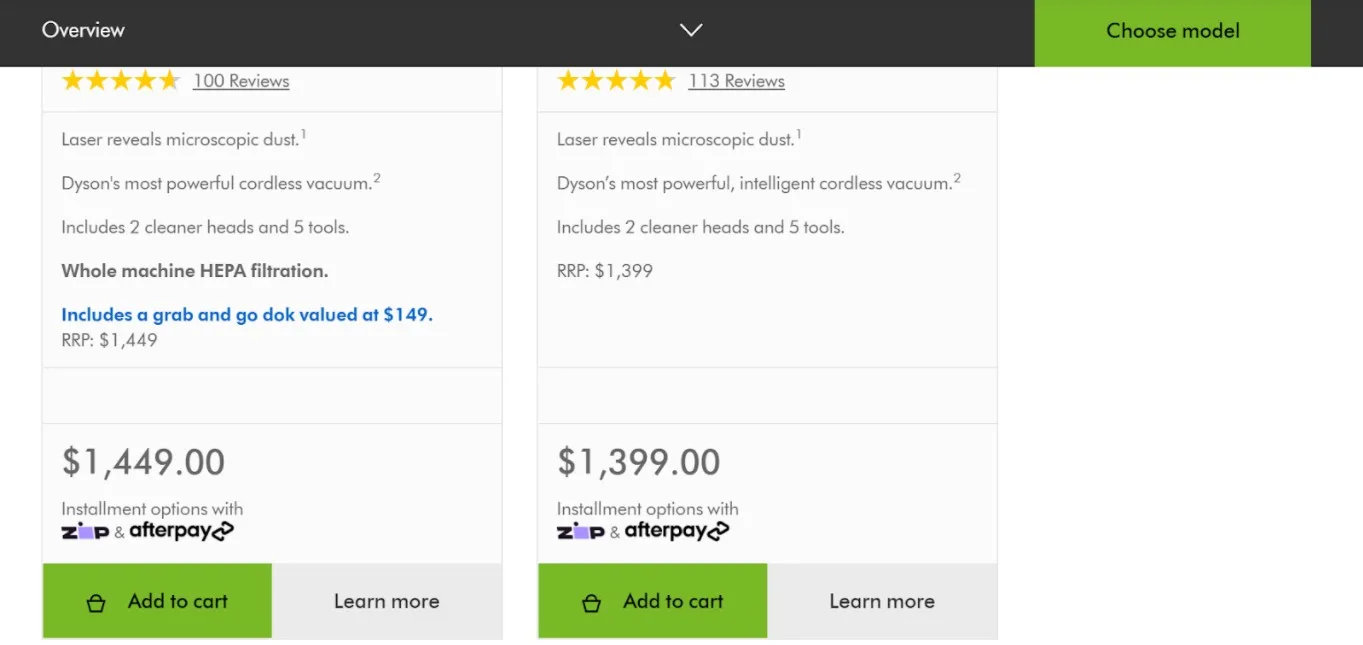The image size is (1363, 645).
Task: Open the 100 Reviews link
Action: (241, 81)
